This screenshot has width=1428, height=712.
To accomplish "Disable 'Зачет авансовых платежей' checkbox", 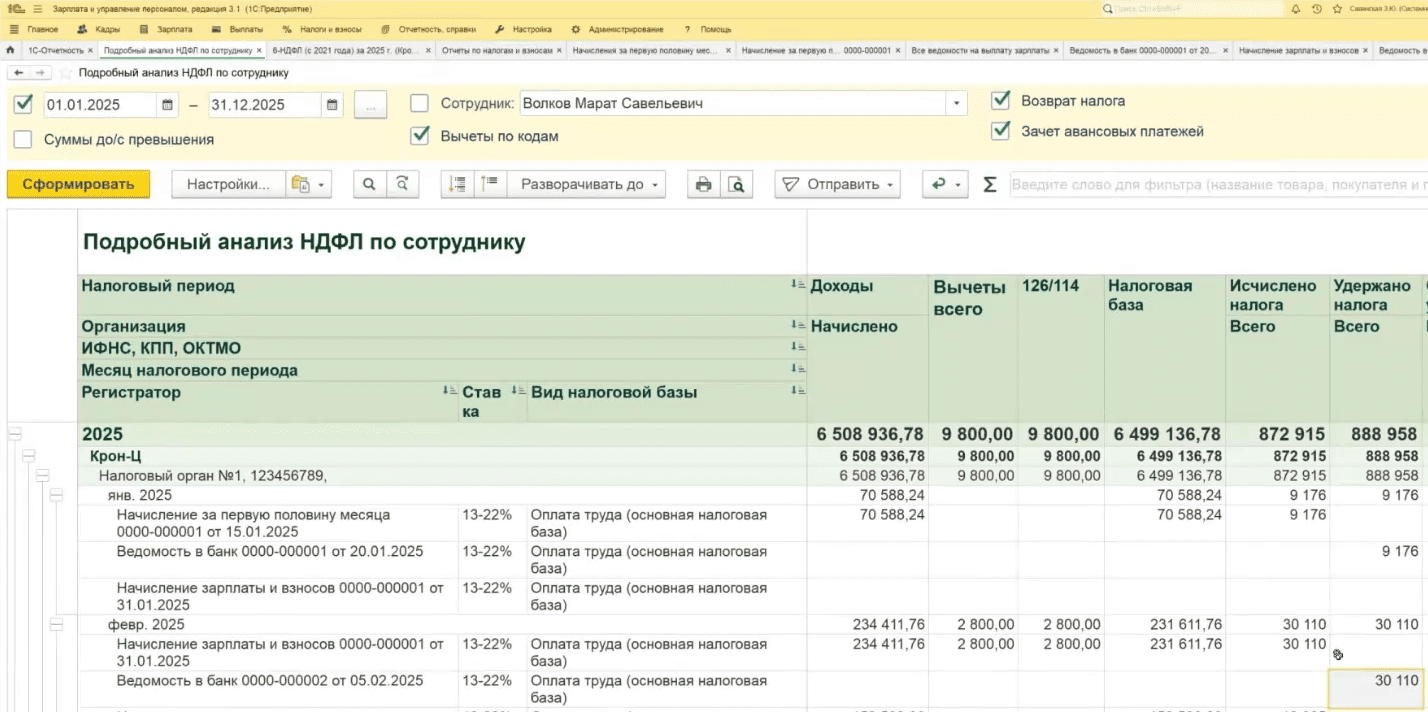I will tap(1000, 131).
